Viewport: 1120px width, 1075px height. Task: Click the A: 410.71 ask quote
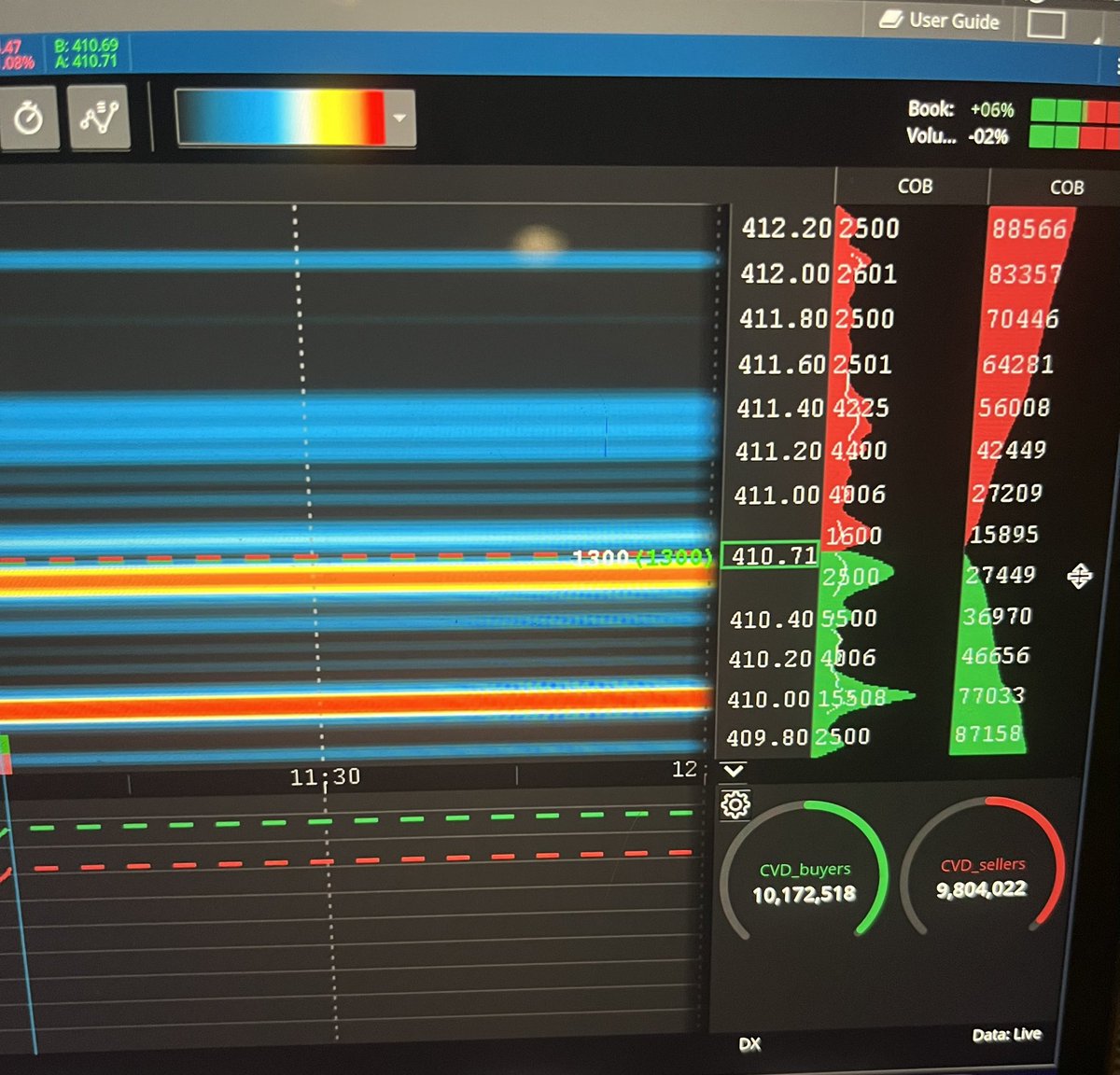click(x=85, y=62)
